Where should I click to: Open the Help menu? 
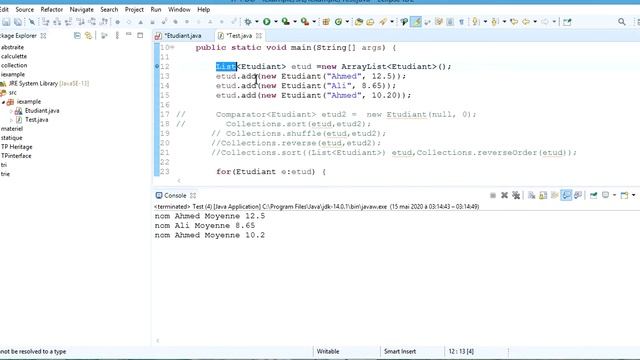(203, 9)
